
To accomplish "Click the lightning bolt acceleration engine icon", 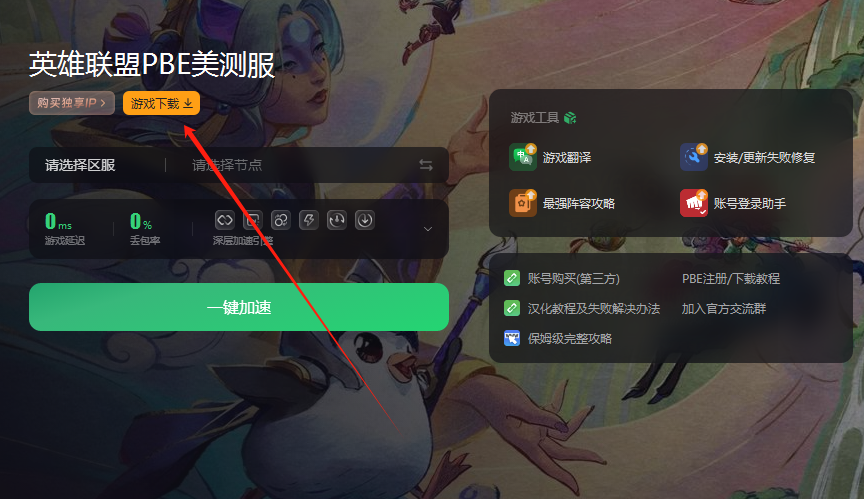I will coord(309,220).
